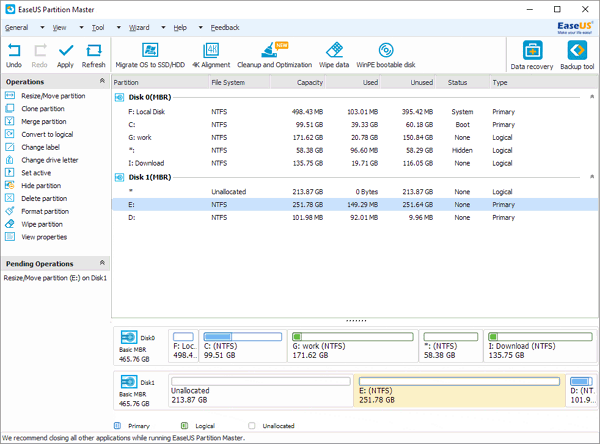Choose Change label operation
Screen dimensions: 600x444
[x=33, y=147]
